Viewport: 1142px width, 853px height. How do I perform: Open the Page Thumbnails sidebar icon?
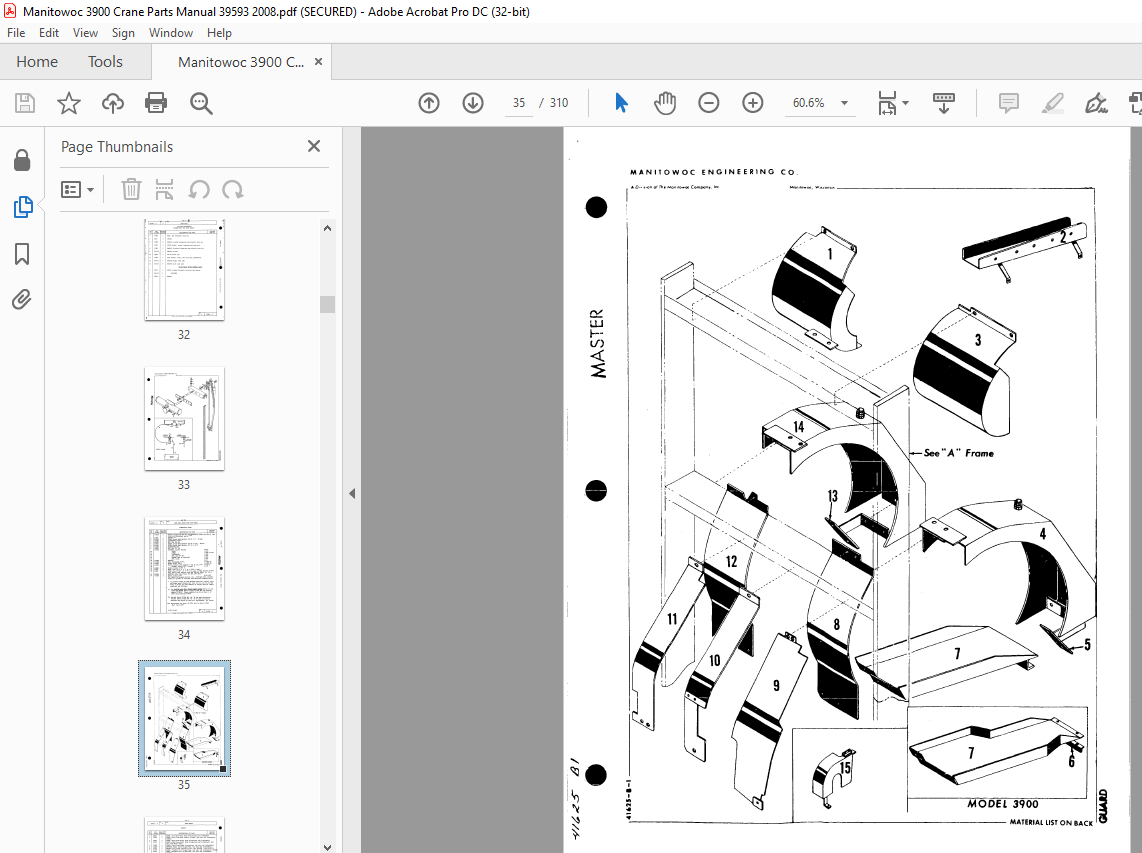click(23, 207)
